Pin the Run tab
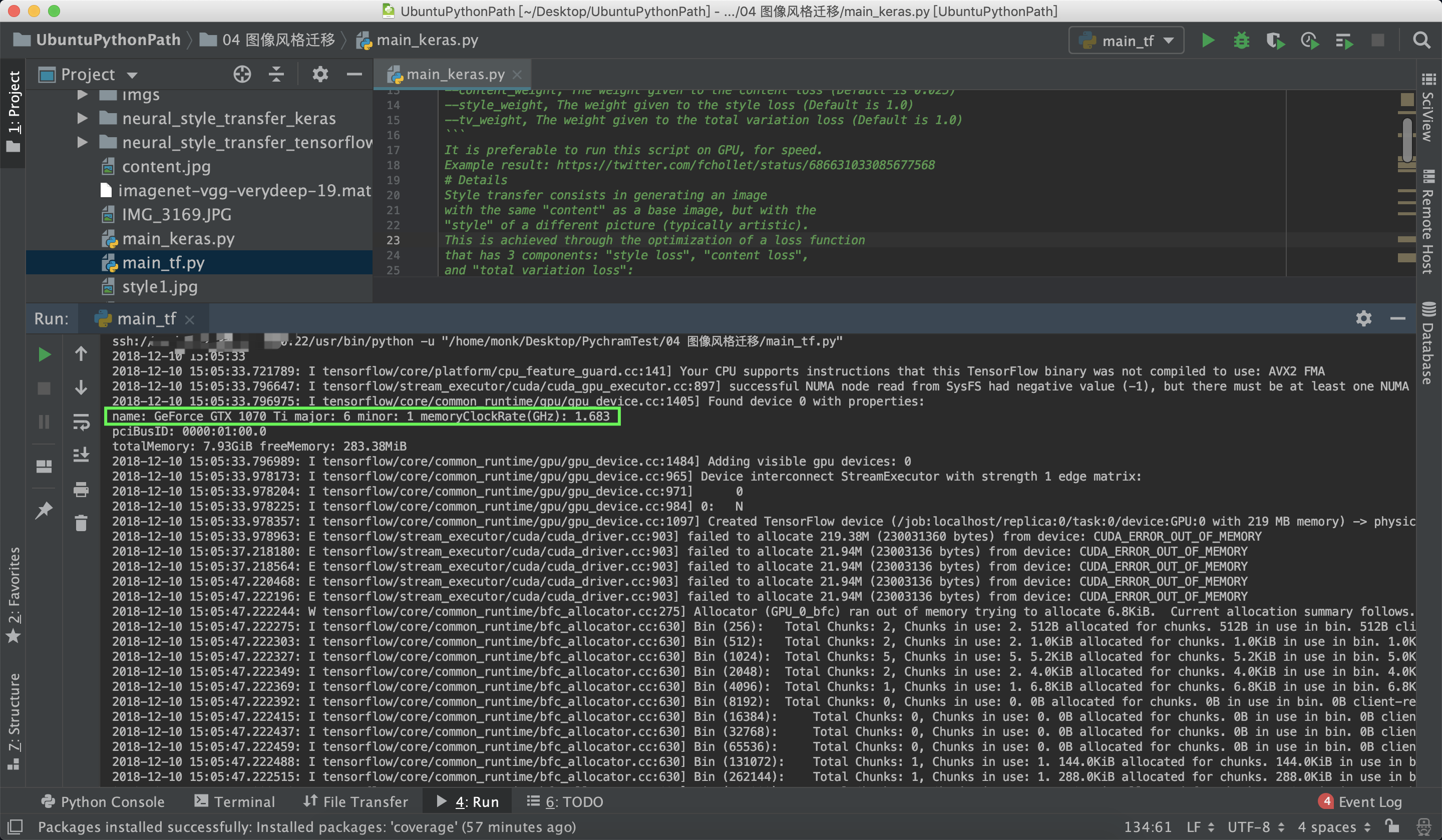Screen dimensions: 1442x840 [44, 511]
